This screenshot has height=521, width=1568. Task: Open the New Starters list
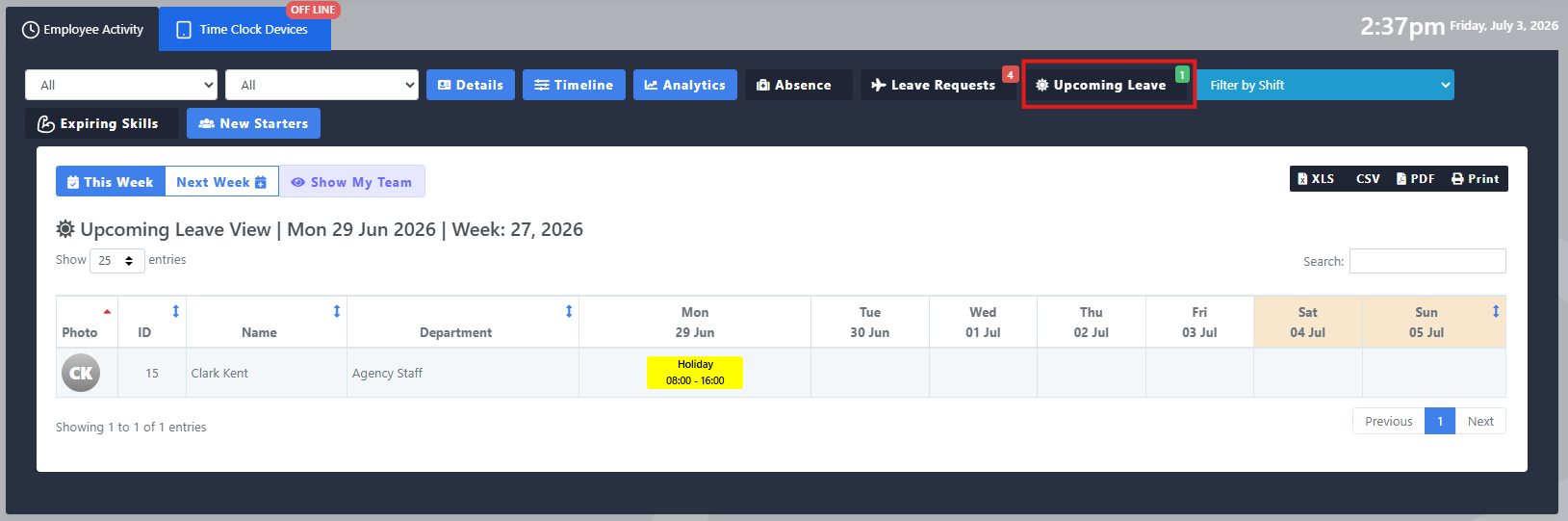(x=253, y=123)
